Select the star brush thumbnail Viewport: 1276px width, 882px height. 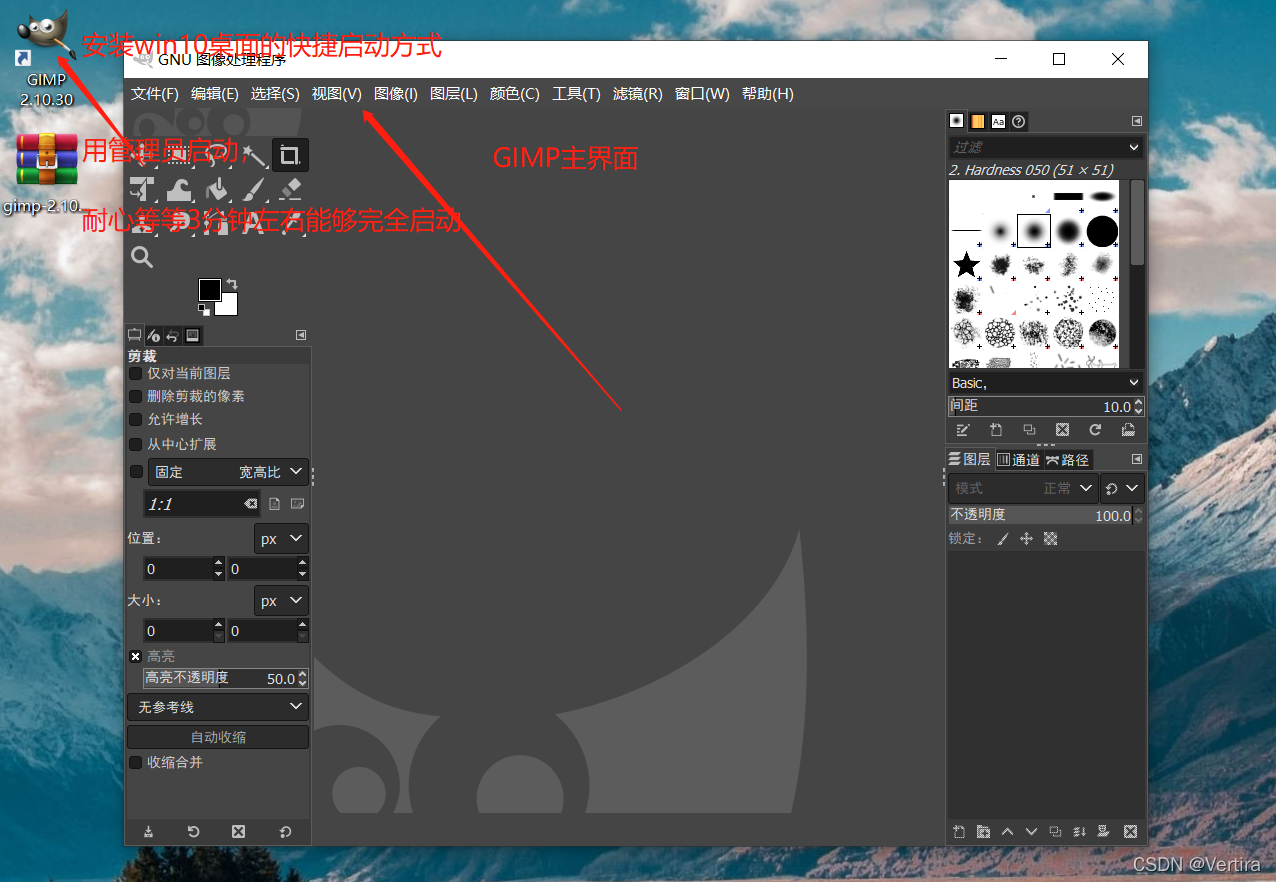tap(966, 265)
